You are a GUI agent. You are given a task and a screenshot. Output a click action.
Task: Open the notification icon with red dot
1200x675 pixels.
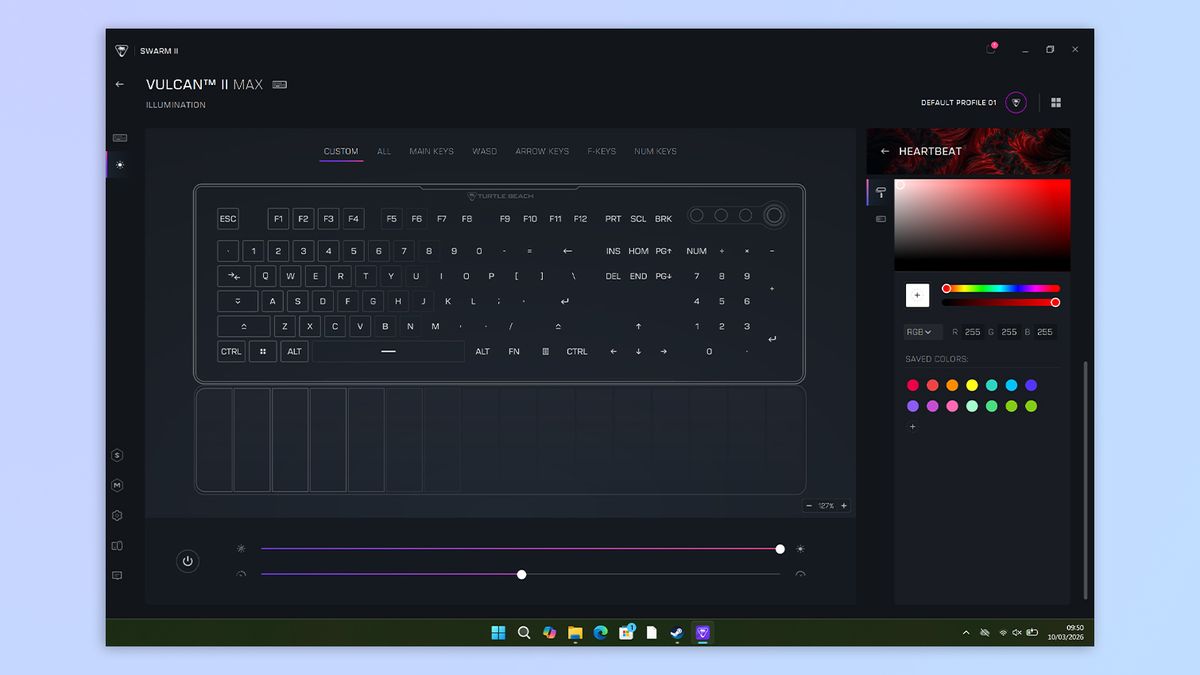[991, 49]
